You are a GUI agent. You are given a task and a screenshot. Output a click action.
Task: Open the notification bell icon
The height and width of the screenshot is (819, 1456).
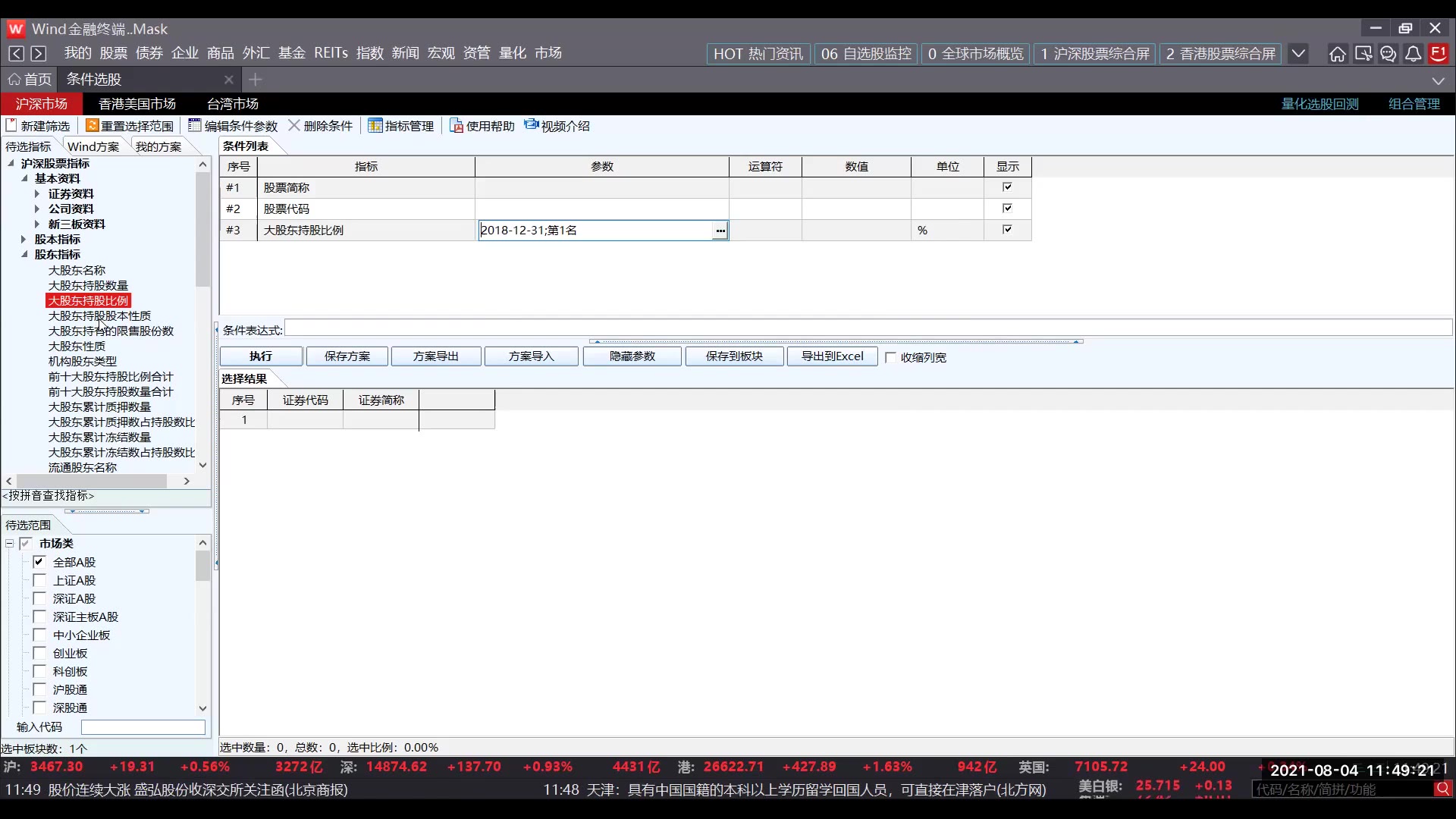[x=1414, y=54]
